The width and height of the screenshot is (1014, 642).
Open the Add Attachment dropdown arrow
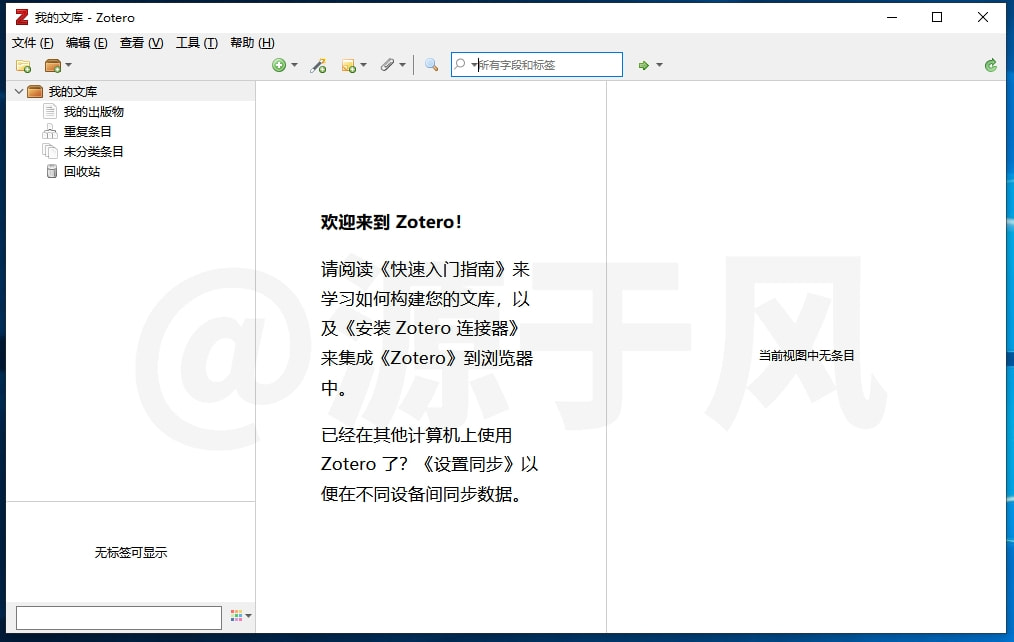[x=402, y=65]
